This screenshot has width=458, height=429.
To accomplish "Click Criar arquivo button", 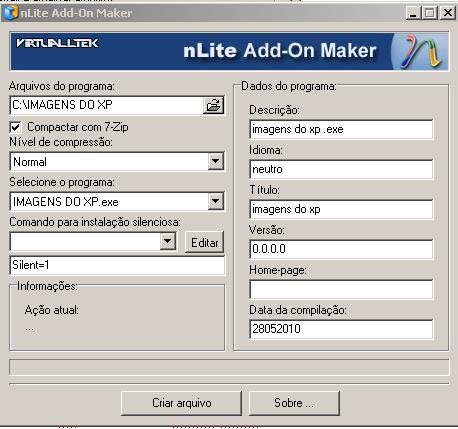I will click(x=181, y=403).
